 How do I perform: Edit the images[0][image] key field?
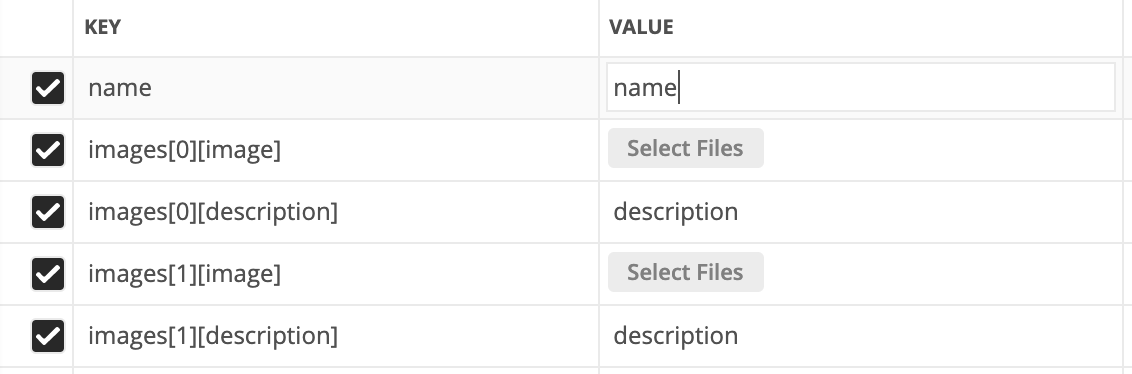click(x=336, y=150)
